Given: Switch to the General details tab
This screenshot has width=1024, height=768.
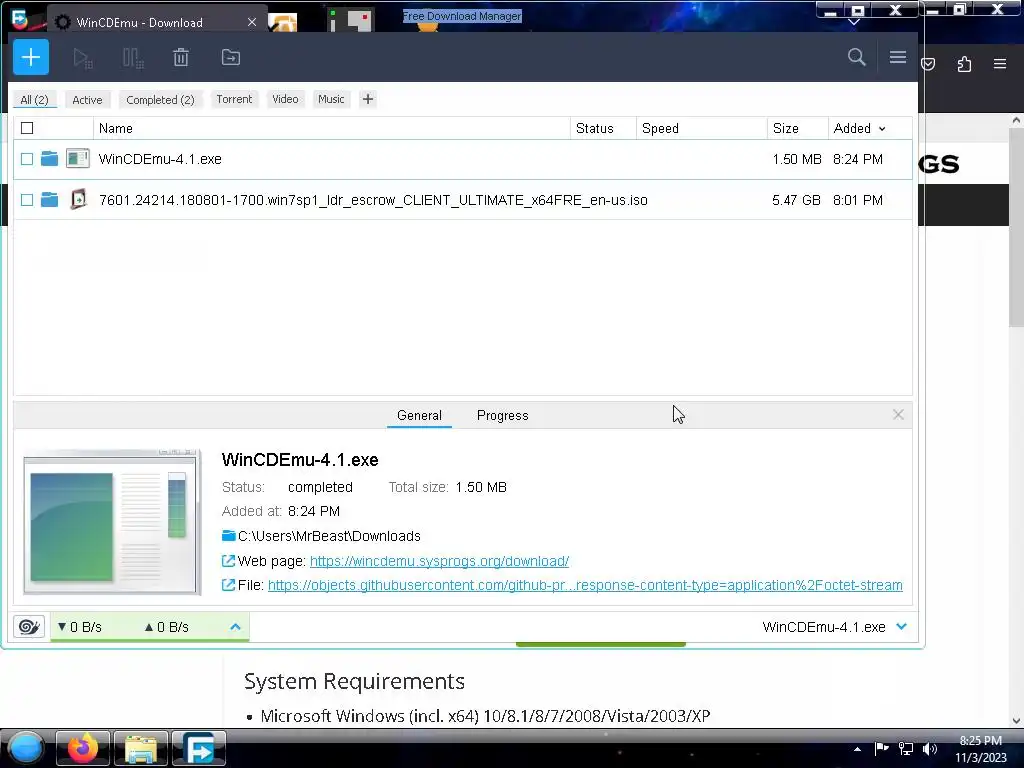Looking at the screenshot, I should 419,415.
